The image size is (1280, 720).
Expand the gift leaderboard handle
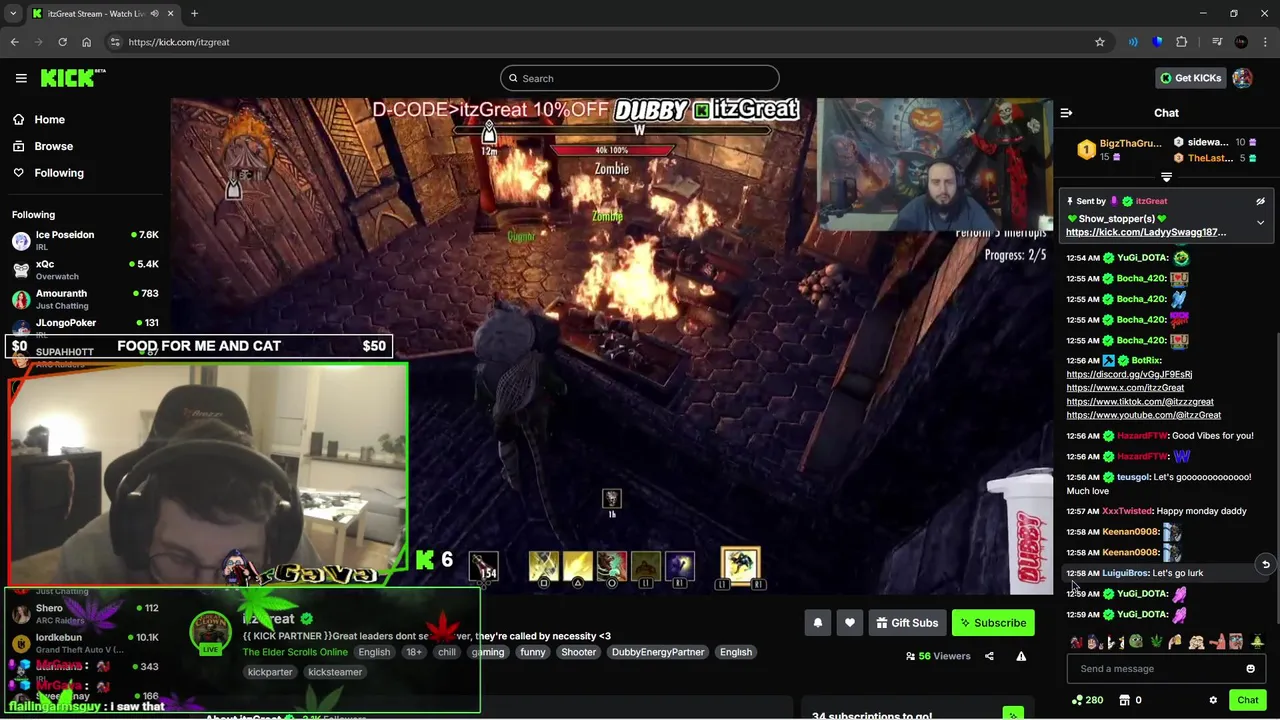click(x=1166, y=177)
